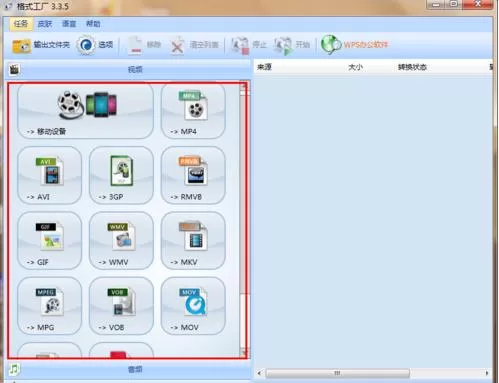This screenshot has width=499, height=383.
Task: Choose the GIF conversion tile
Action: coord(49,241)
